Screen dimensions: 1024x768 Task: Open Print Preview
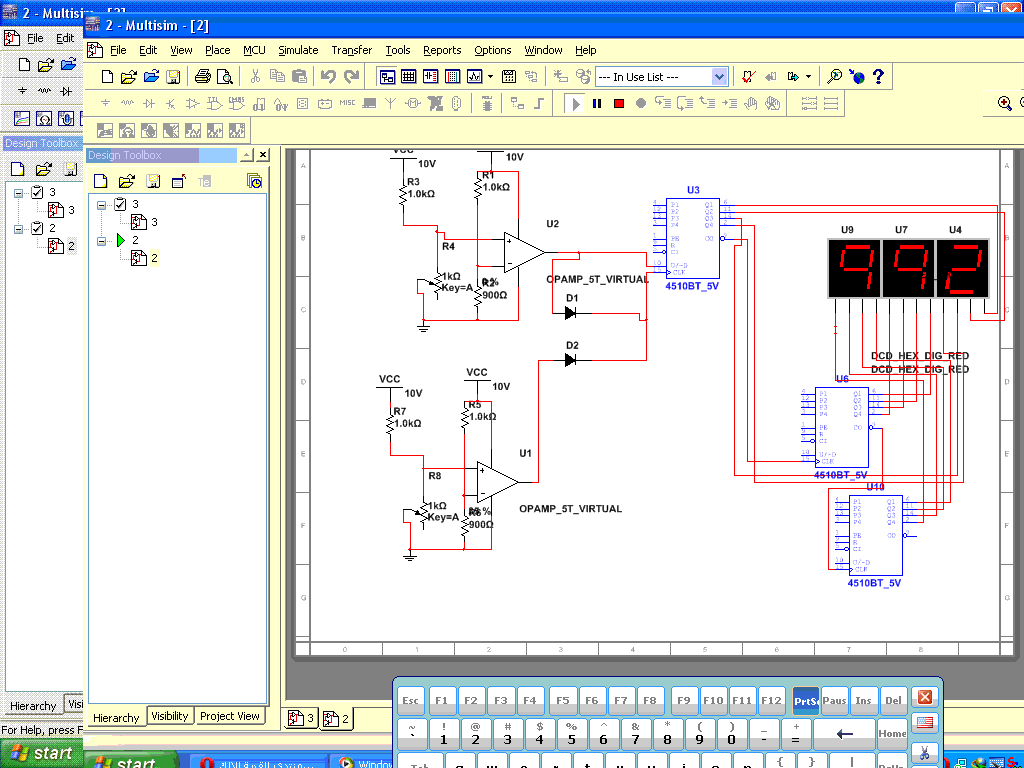pyautogui.click(x=224, y=77)
